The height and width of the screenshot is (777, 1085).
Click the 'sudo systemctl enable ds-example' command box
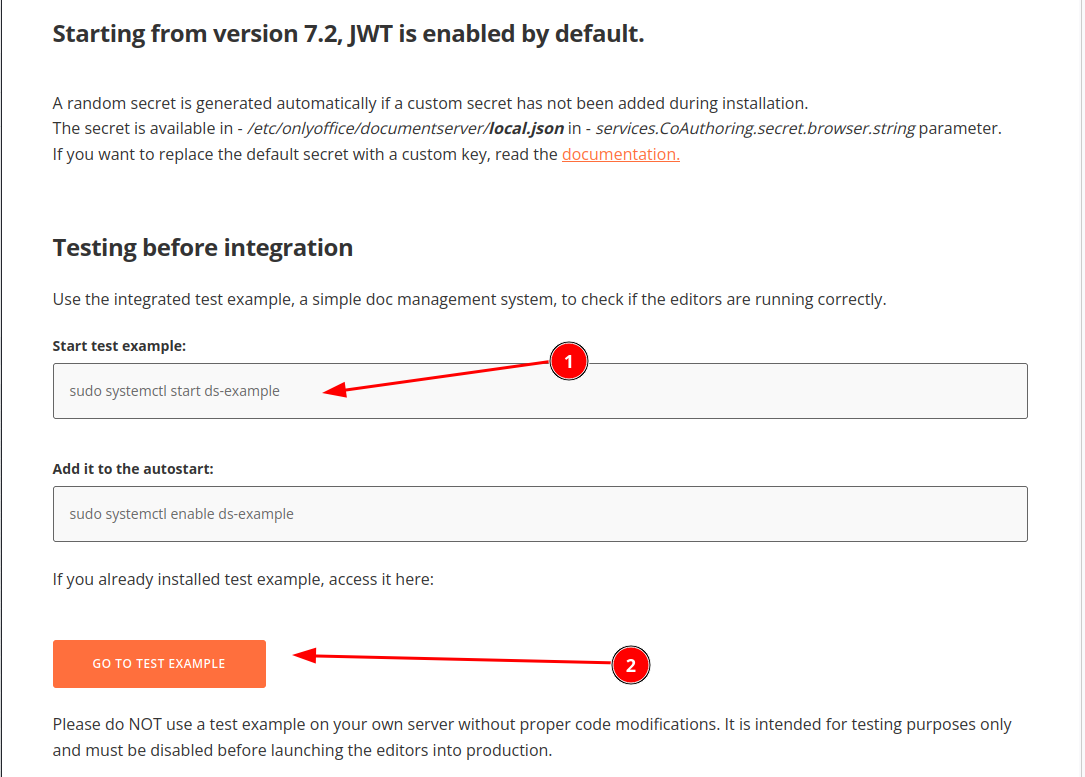(540, 514)
